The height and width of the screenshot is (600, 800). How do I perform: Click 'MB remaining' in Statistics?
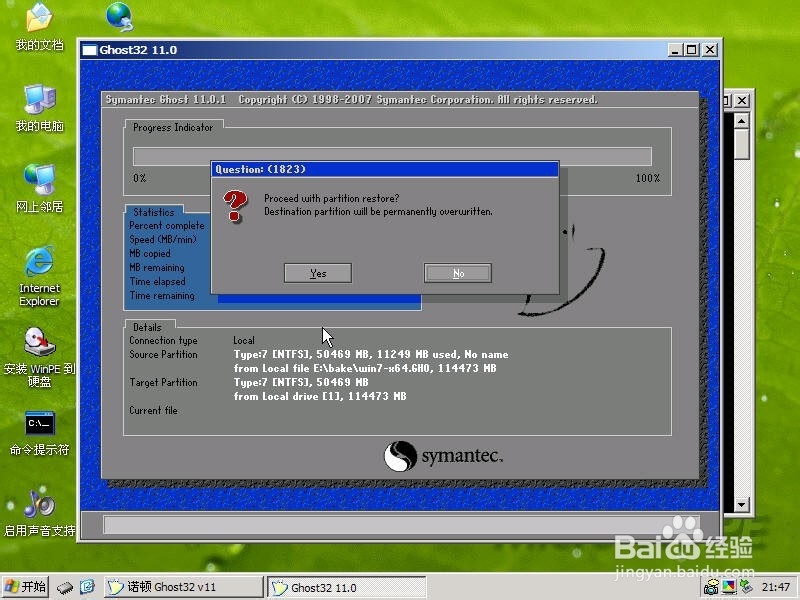pos(157,267)
